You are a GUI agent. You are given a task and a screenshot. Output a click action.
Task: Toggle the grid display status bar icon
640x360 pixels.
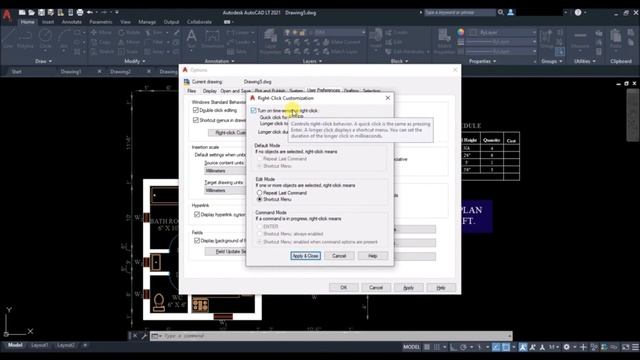pyautogui.click(x=427, y=347)
